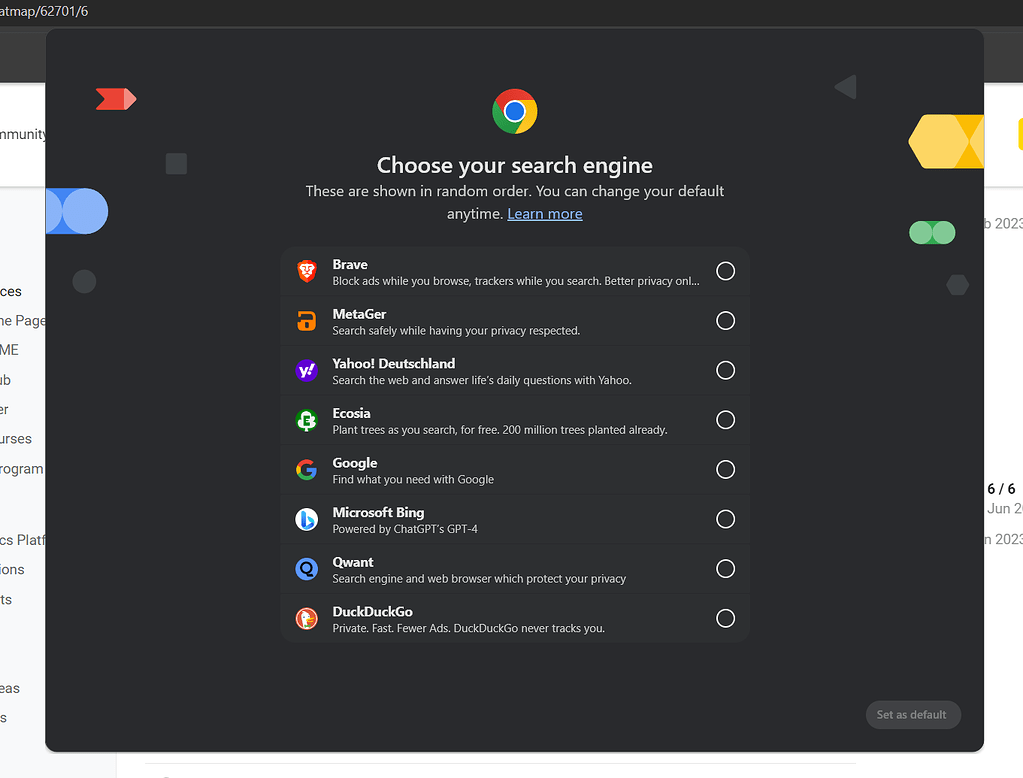Click the Yahoo! Deutschland title text

click(x=393, y=364)
